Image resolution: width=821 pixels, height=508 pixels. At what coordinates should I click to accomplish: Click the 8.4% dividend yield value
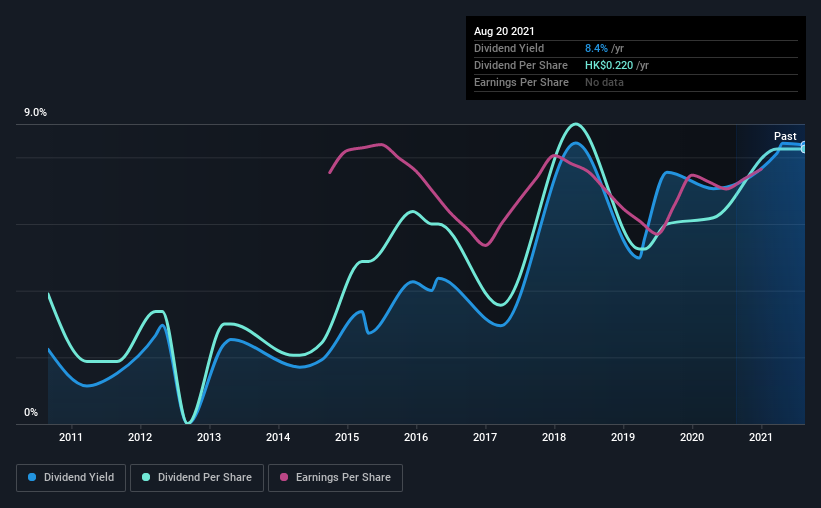[x=596, y=48]
